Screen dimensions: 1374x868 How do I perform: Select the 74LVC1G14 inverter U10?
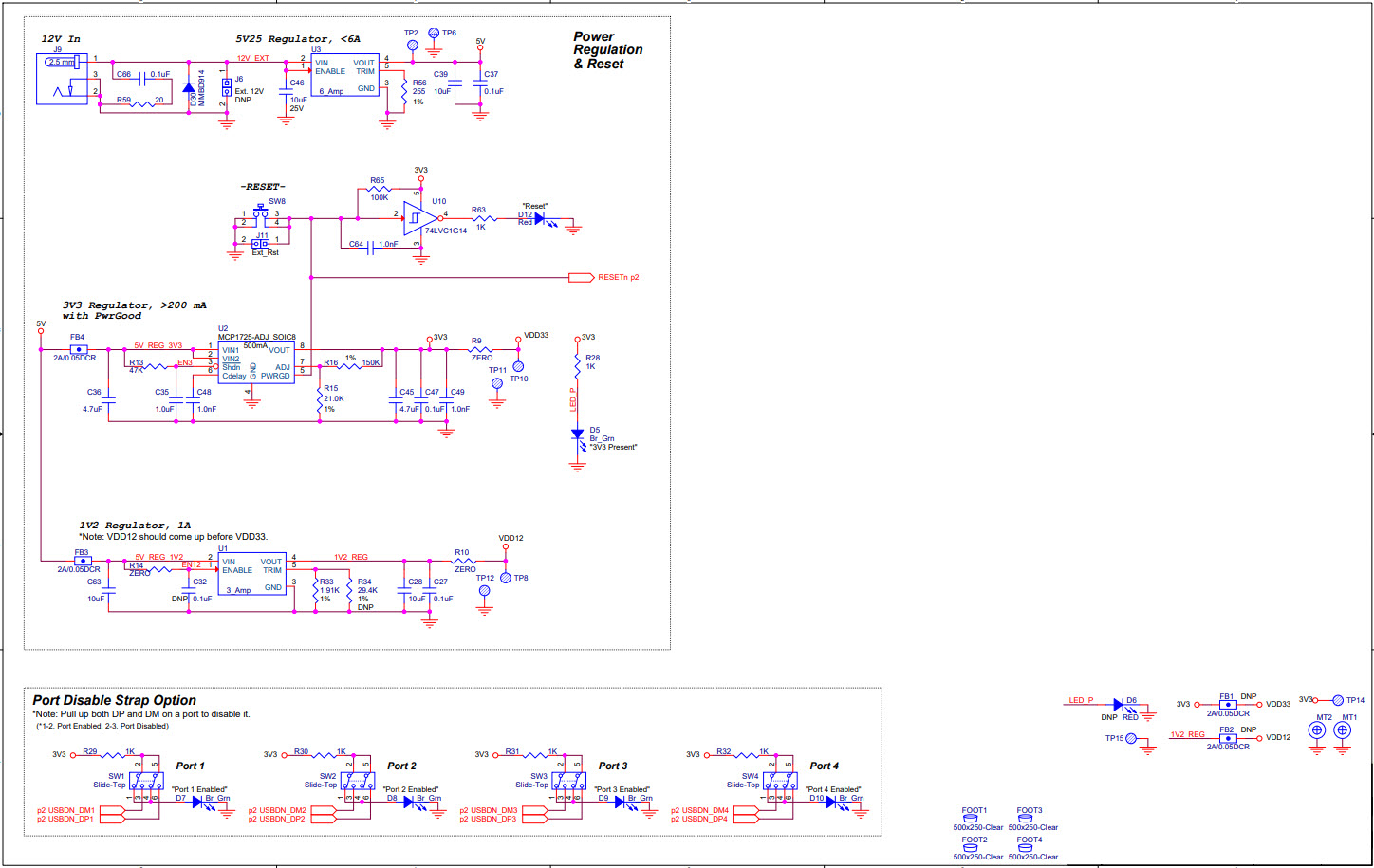point(418,218)
